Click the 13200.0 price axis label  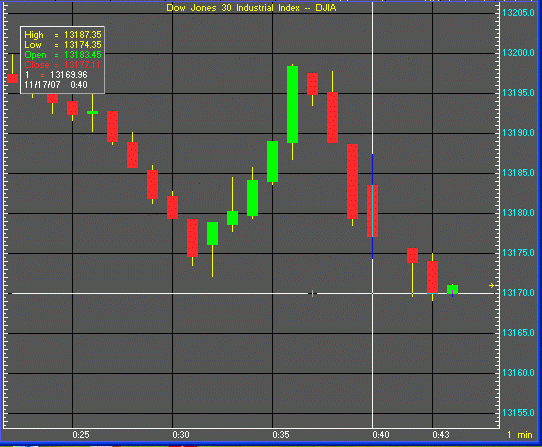518,53
